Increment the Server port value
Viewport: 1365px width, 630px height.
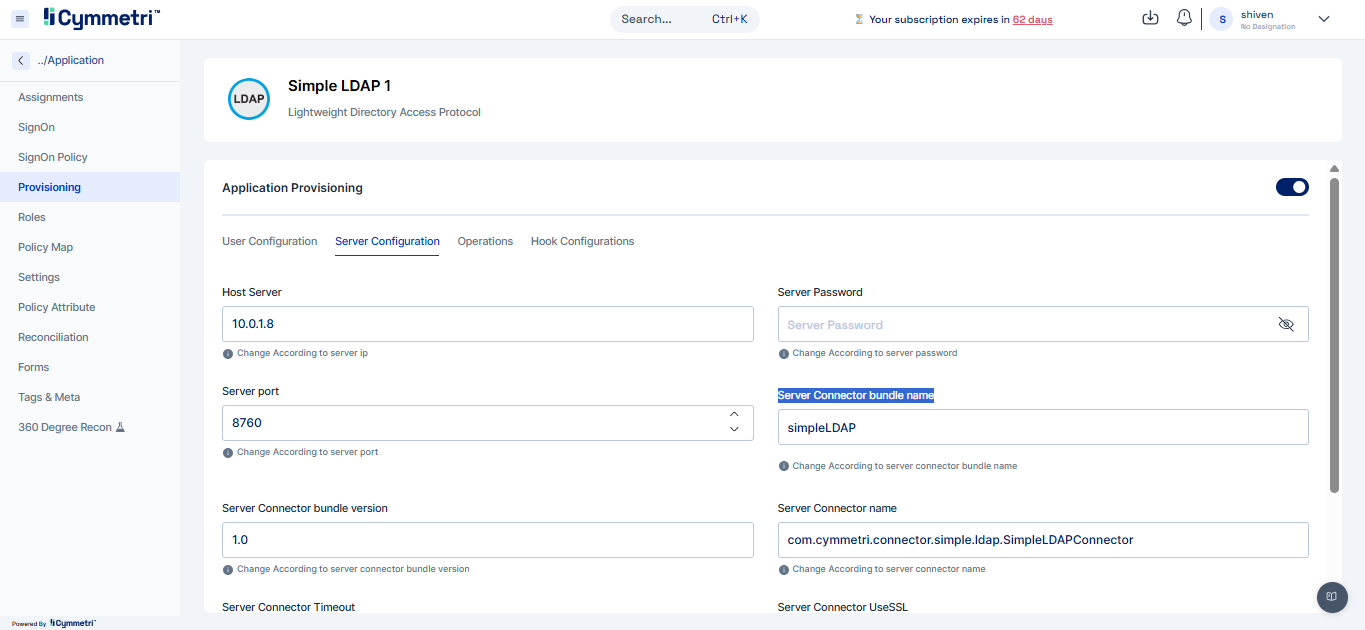tap(734, 414)
